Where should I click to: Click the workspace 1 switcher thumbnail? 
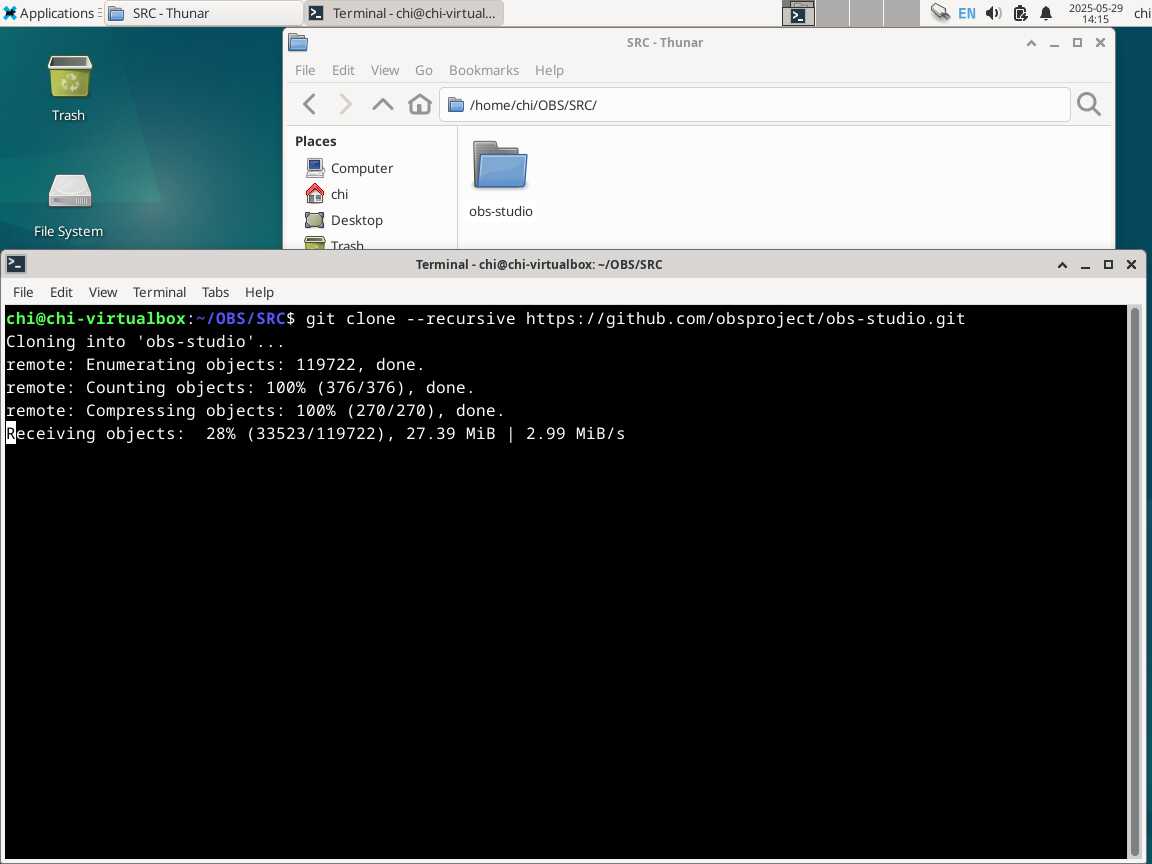(799, 13)
